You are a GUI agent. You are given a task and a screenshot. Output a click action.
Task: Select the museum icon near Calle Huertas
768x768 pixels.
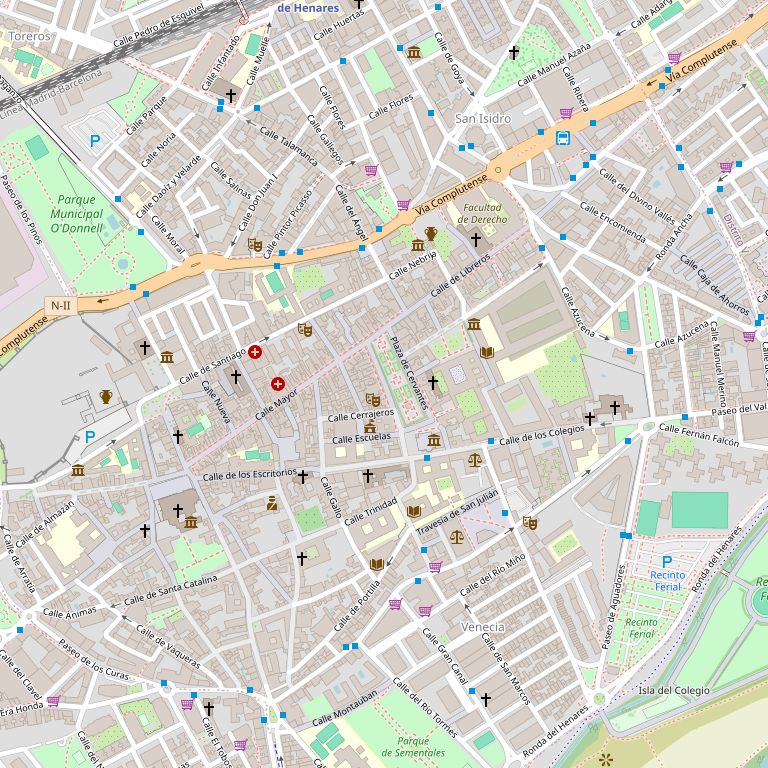(x=414, y=52)
